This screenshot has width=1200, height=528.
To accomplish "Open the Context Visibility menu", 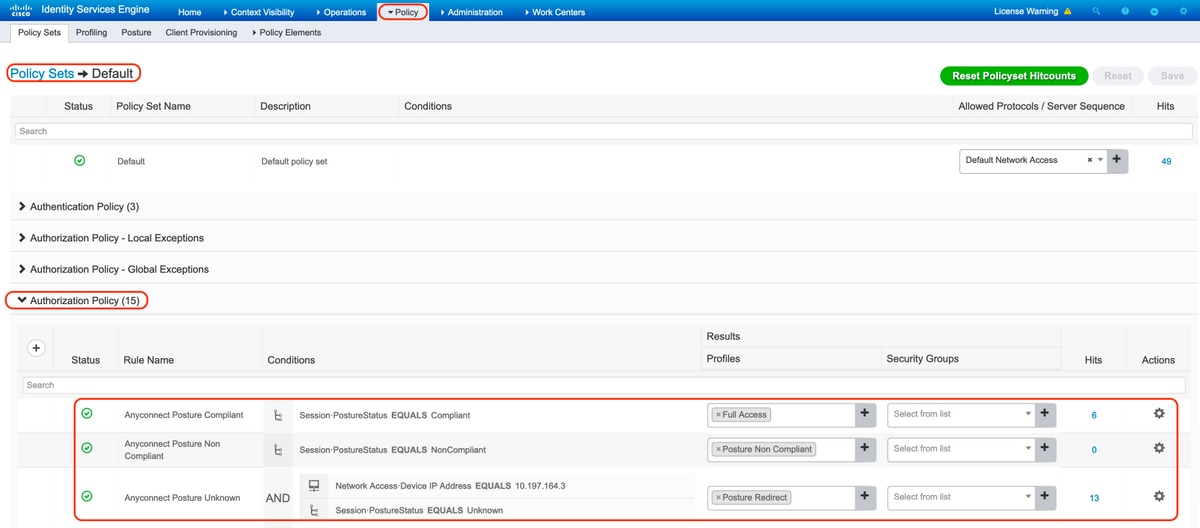I will click(260, 12).
